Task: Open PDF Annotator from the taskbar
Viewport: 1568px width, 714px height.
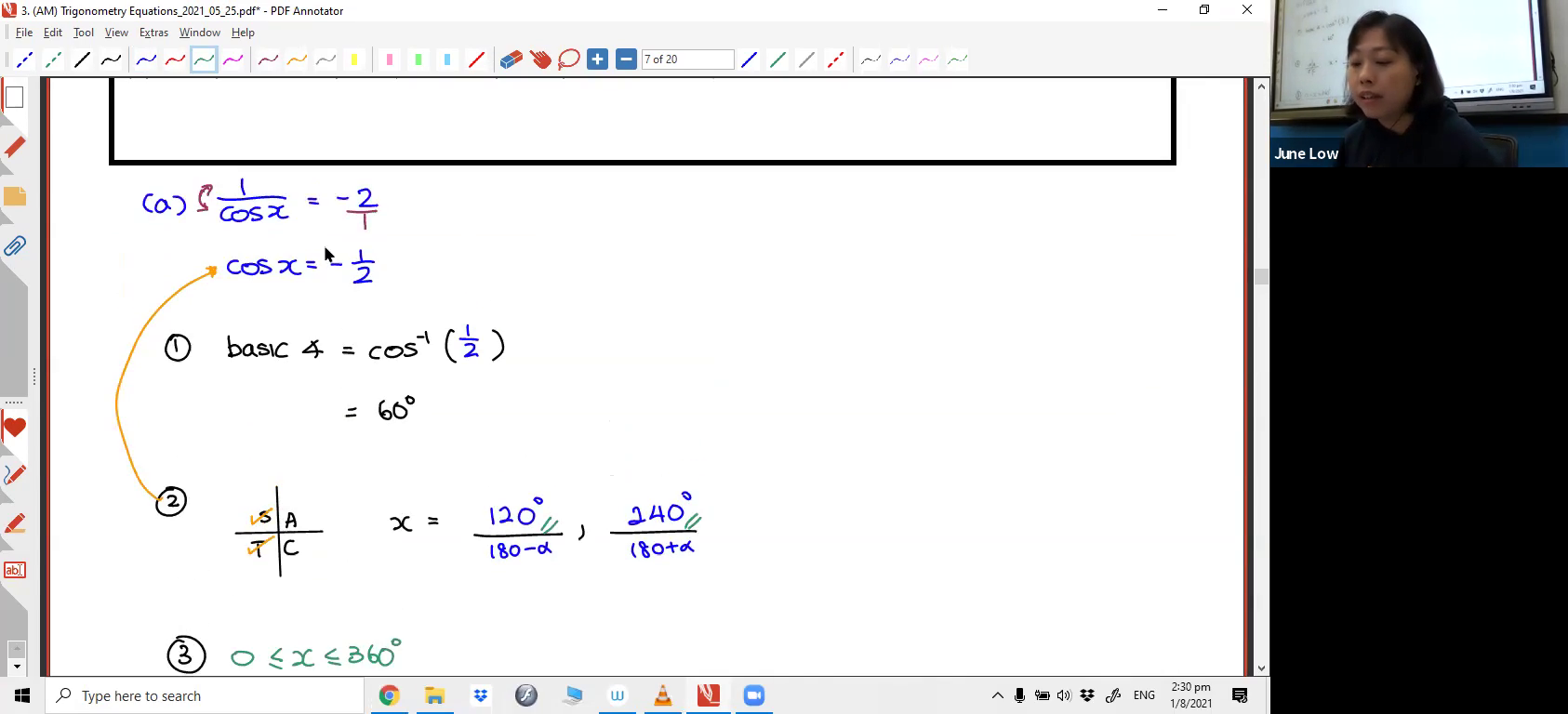Action: (708, 695)
